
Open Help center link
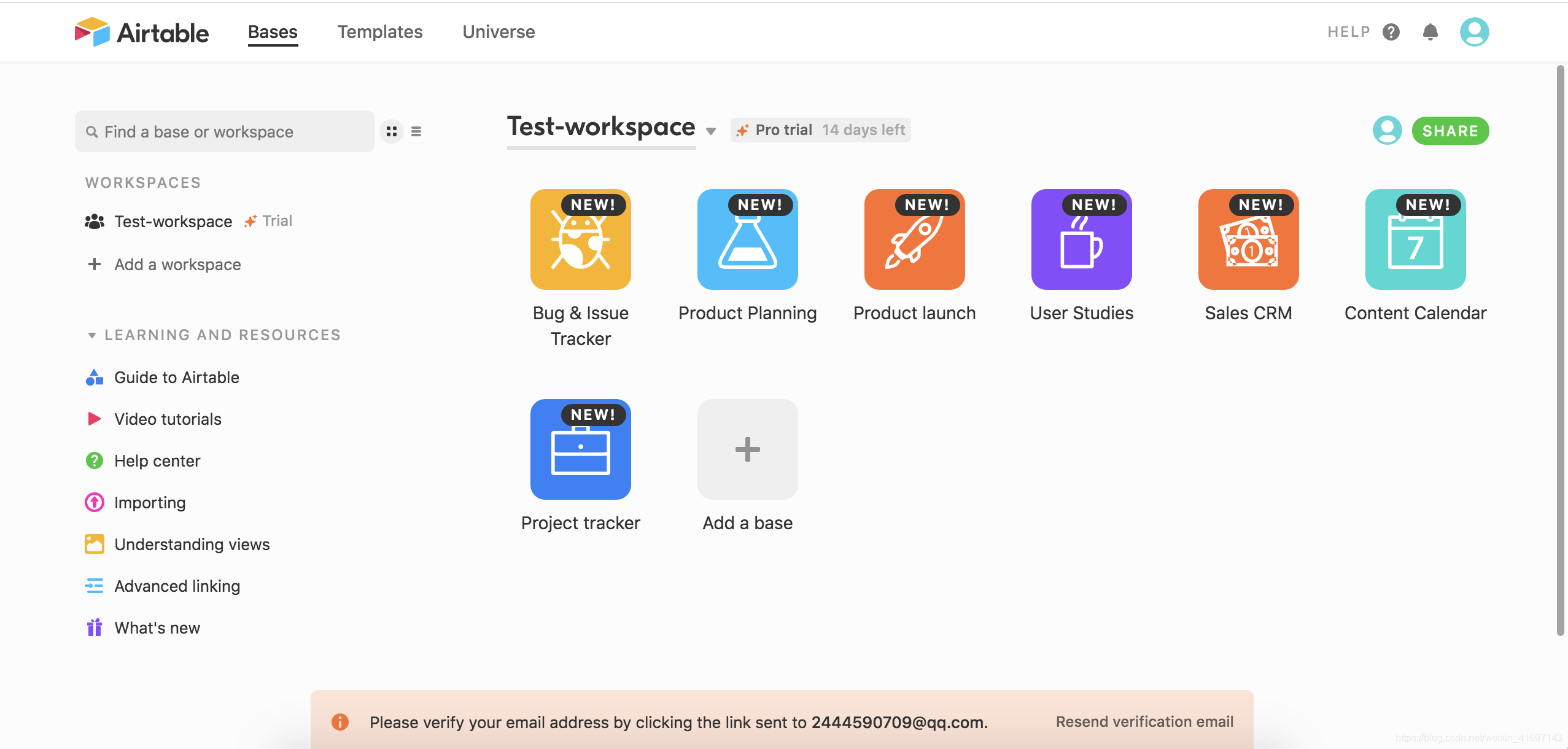coord(157,461)
